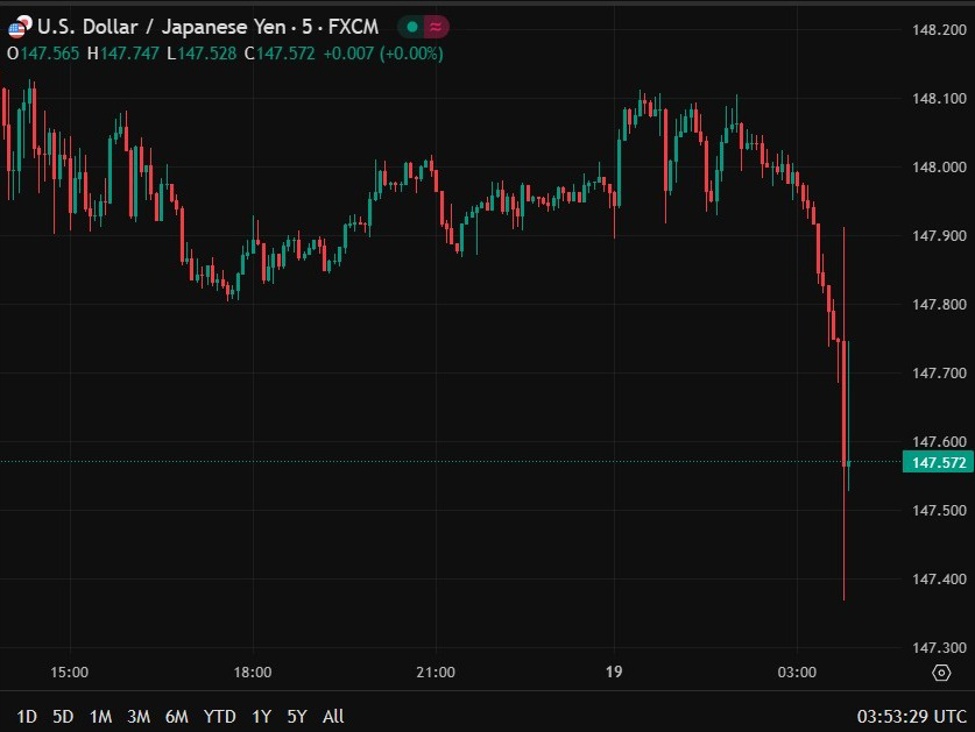Click the current price label 147.572
The image size is (975, 732).
(x=939, y=462)
